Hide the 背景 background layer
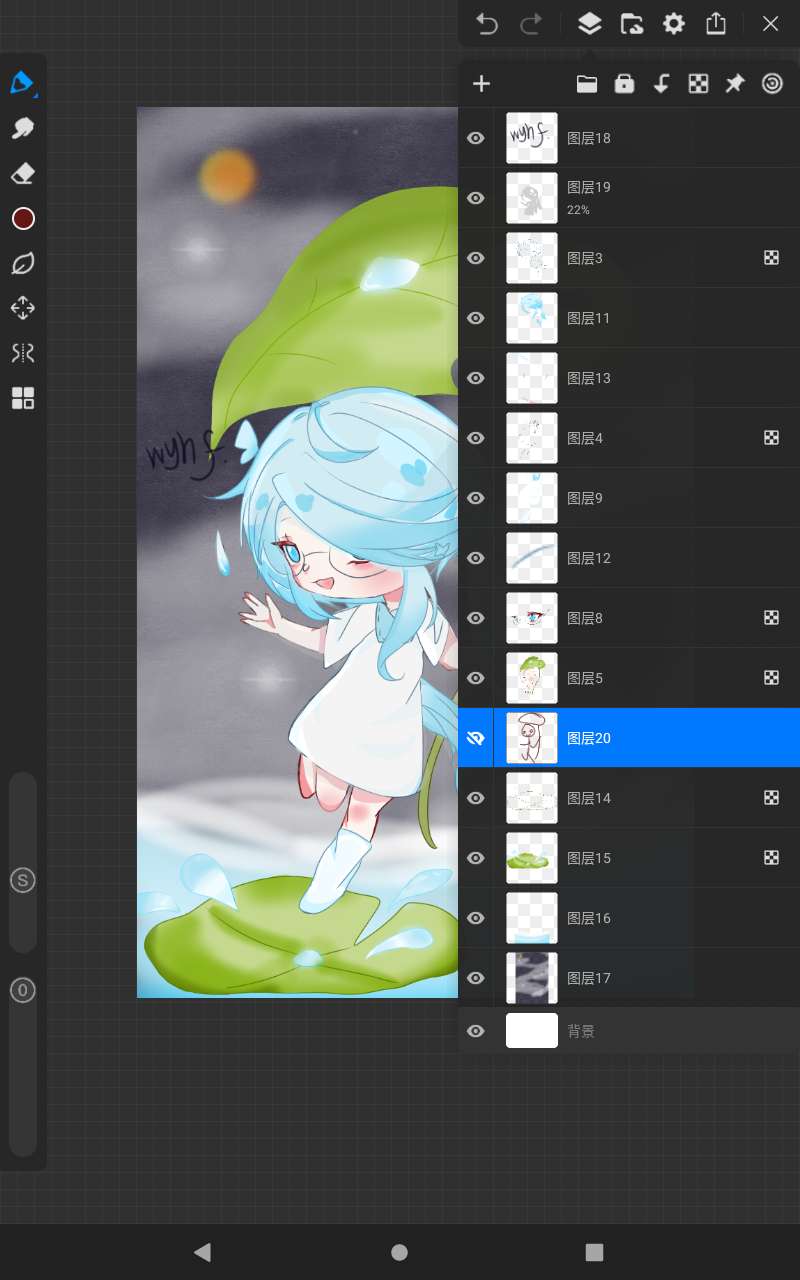The image size is (800, 1280). tap(476, 1031)
